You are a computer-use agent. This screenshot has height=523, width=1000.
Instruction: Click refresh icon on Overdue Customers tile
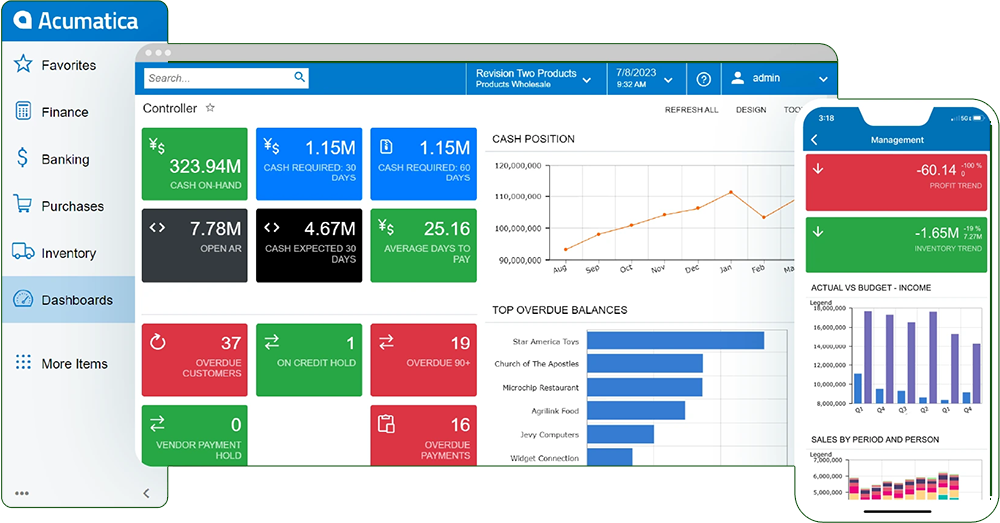158,343
